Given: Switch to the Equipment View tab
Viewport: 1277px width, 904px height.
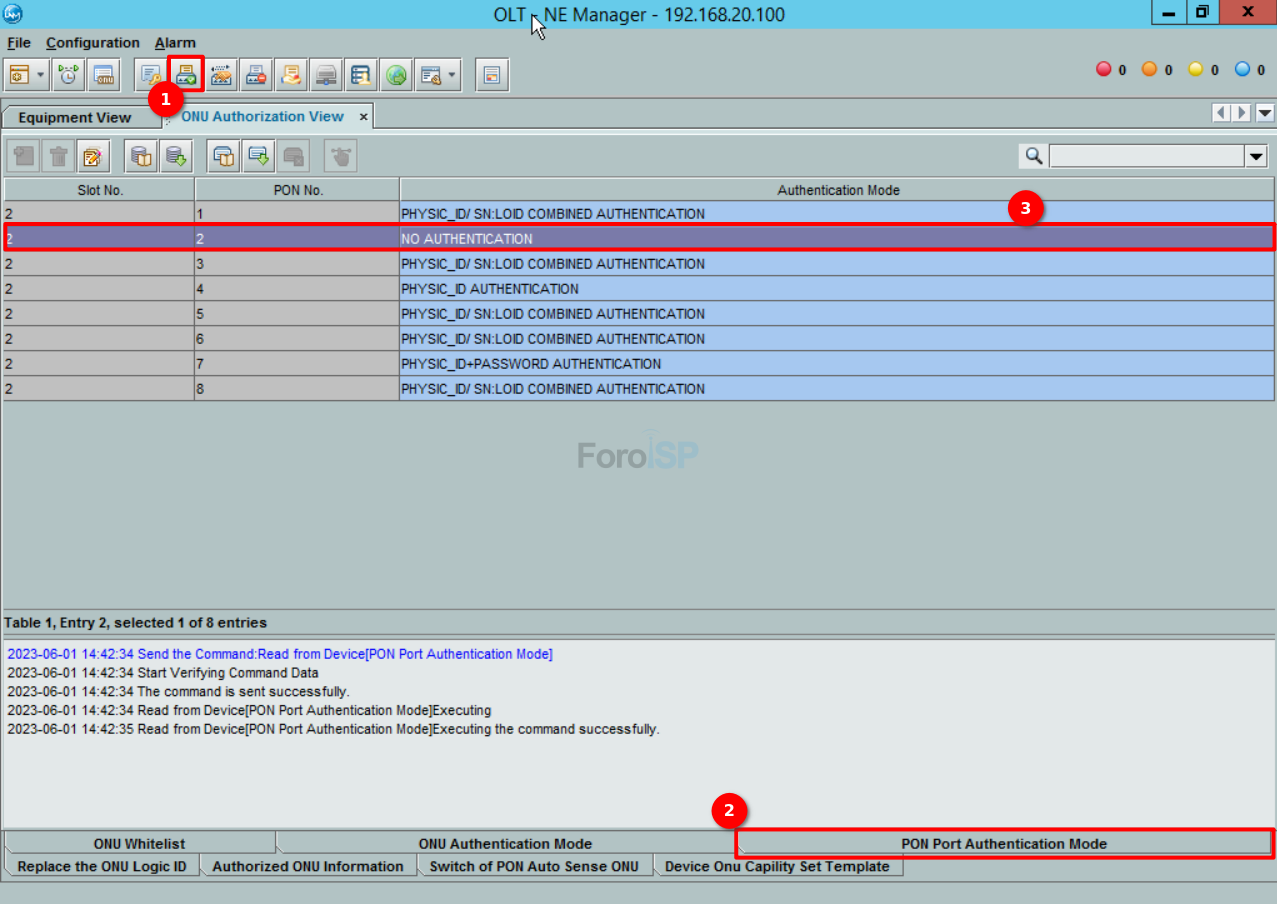Looking at the screenshot, I should pos(75,117).
